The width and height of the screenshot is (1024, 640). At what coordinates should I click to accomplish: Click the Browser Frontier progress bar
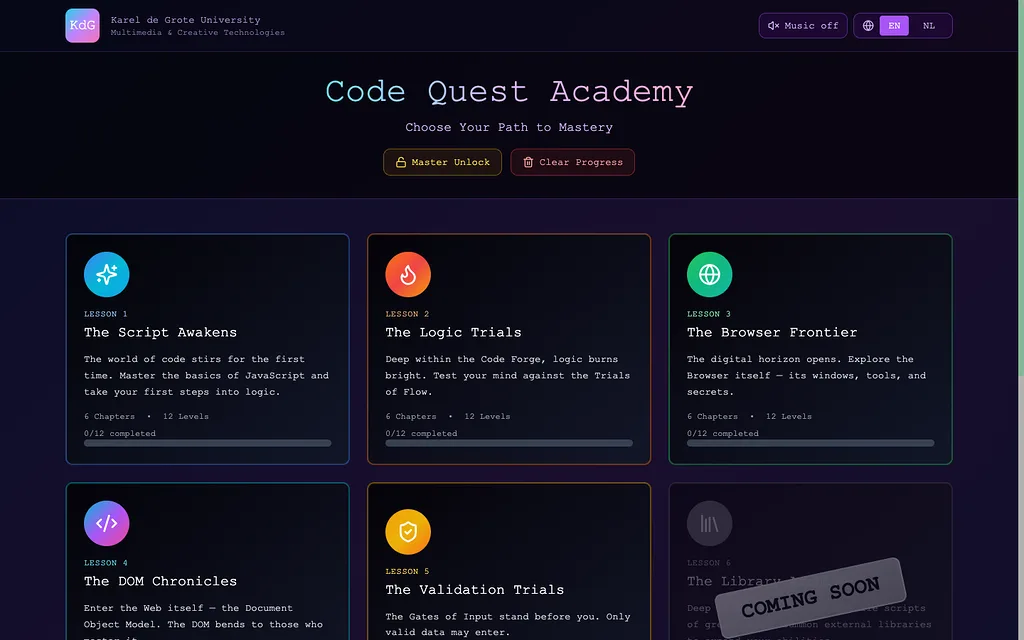point(810,443)
